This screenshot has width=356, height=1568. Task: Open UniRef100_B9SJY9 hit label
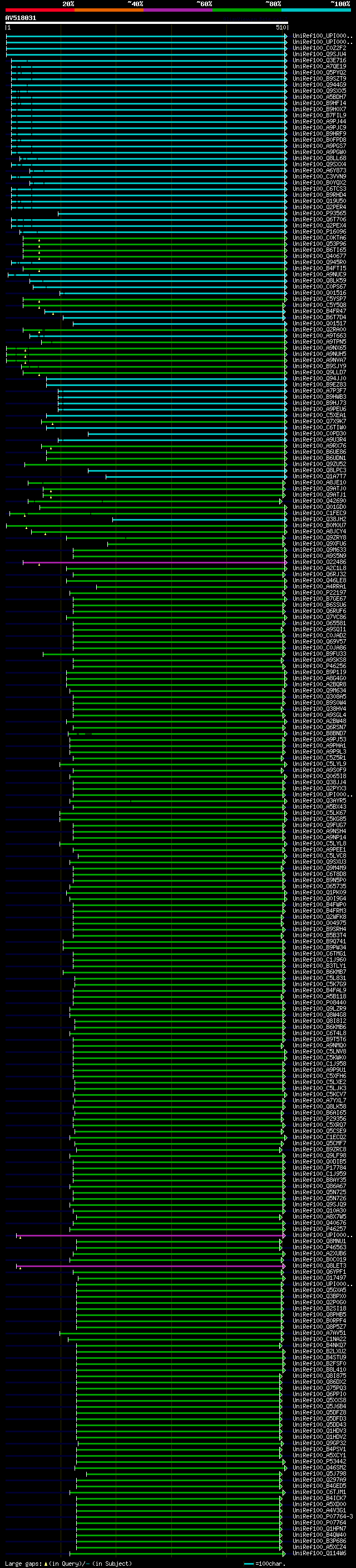(x=319, y=367)
